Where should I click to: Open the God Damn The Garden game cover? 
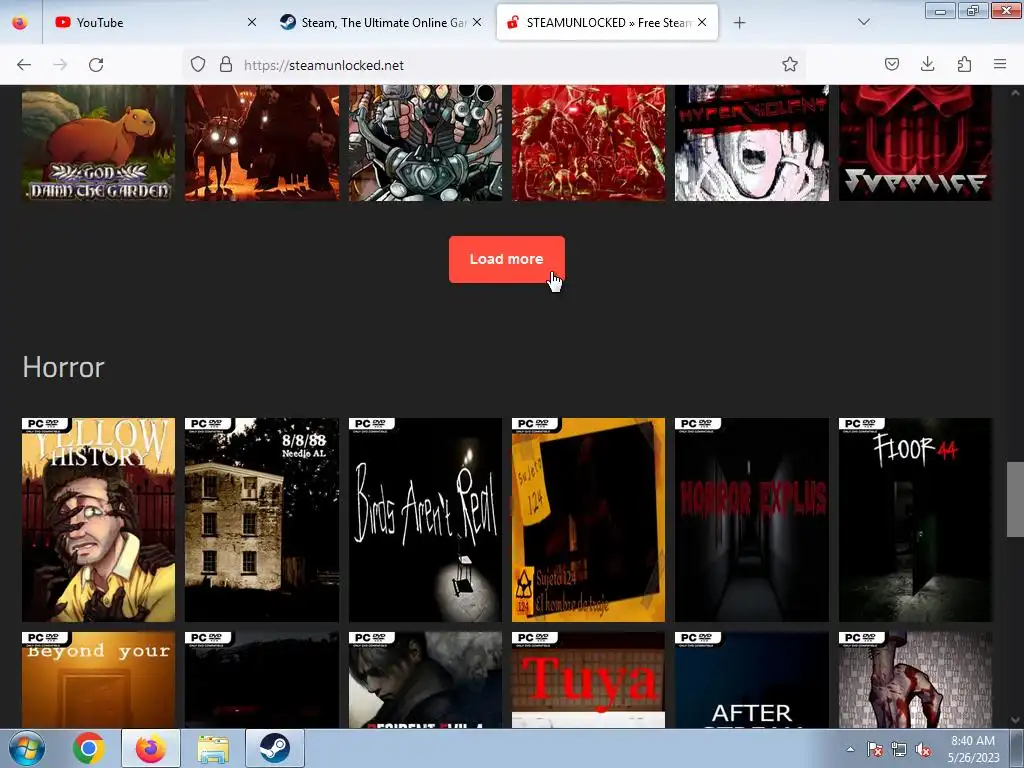99,142
